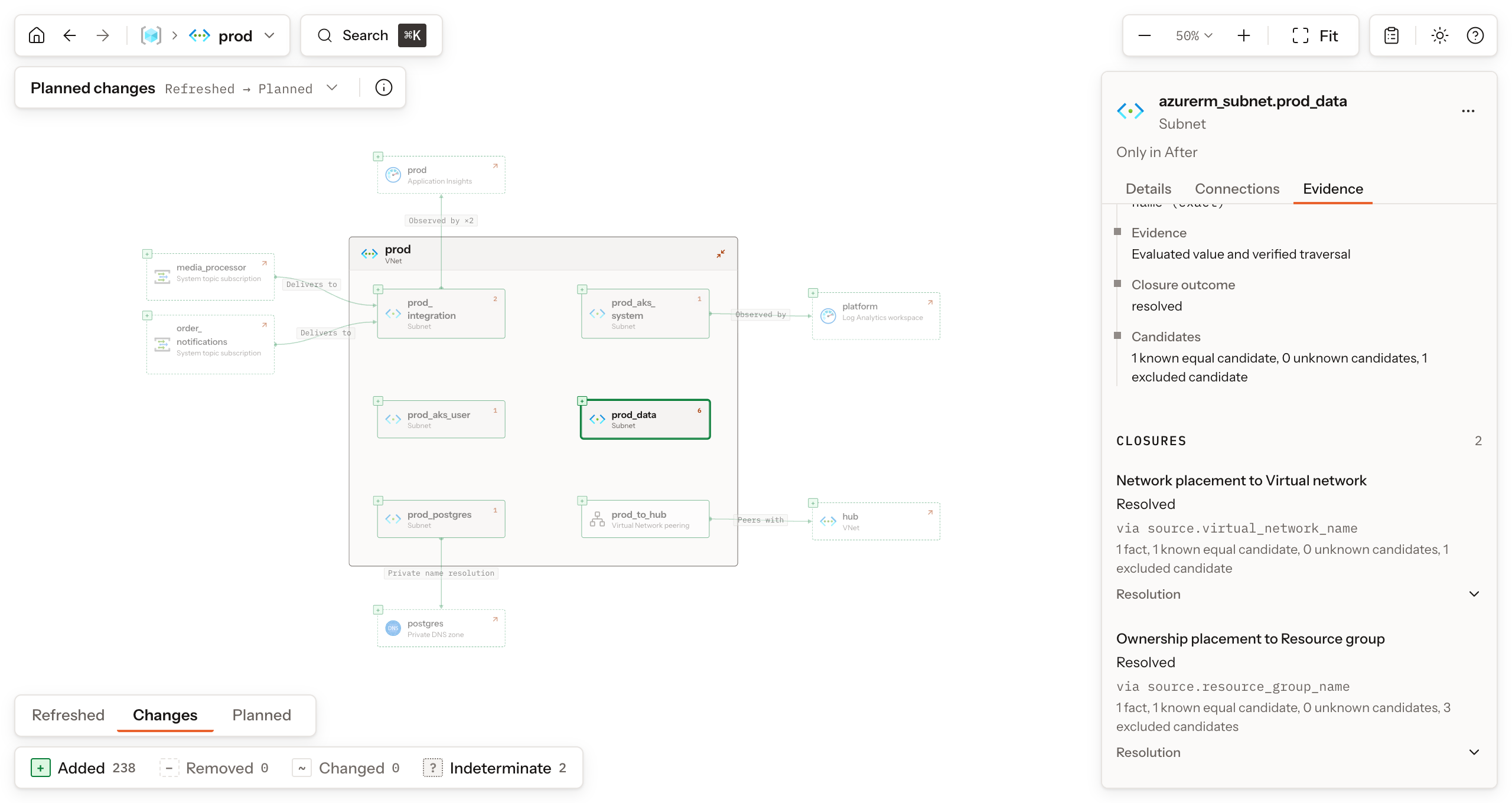Expand Resolution under Network placement closure
The height and width of the screenshot is (803, 1512).
pos(1298,594)
